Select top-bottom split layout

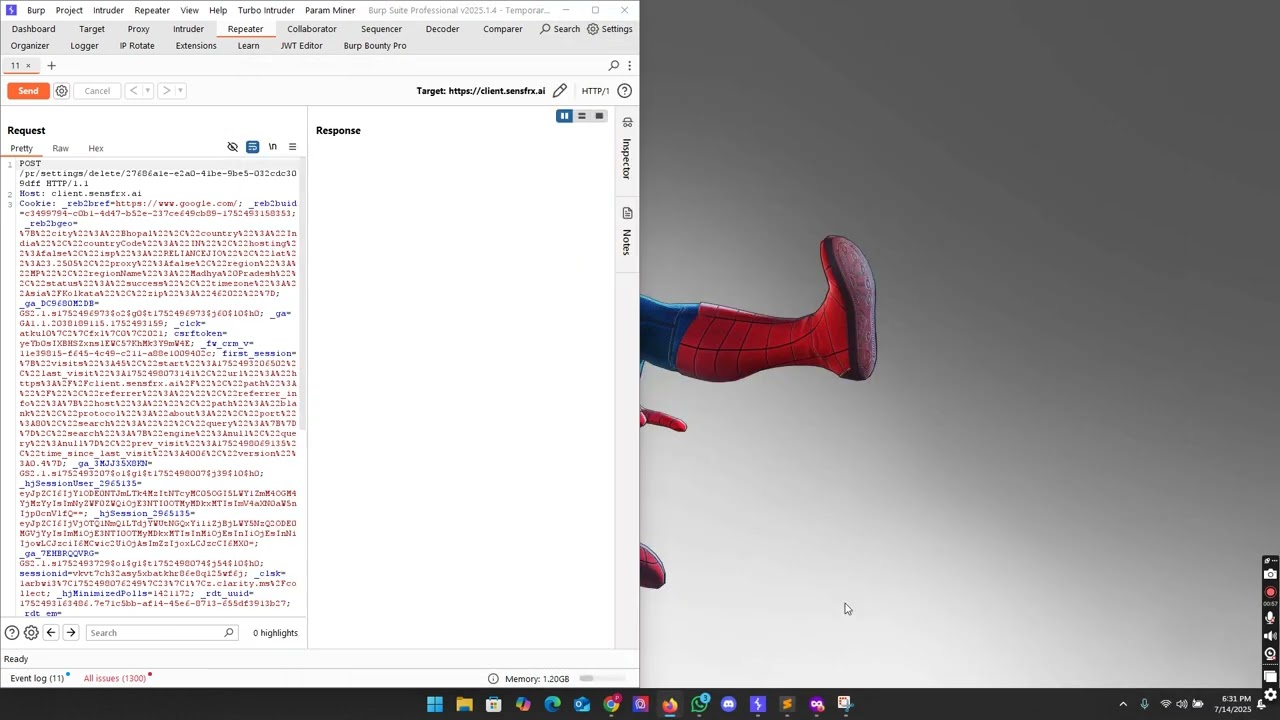point(581,116)
